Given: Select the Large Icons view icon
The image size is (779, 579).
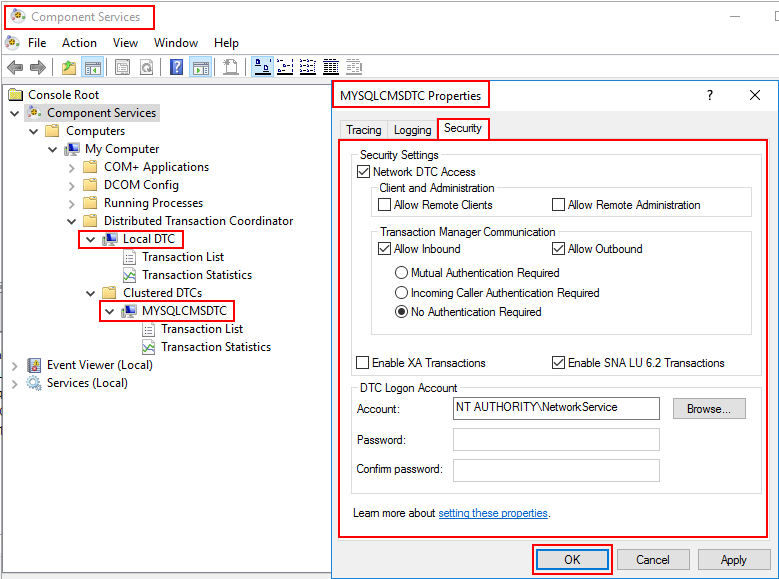Looking at the screenshot, I should [x=262, y=67].
